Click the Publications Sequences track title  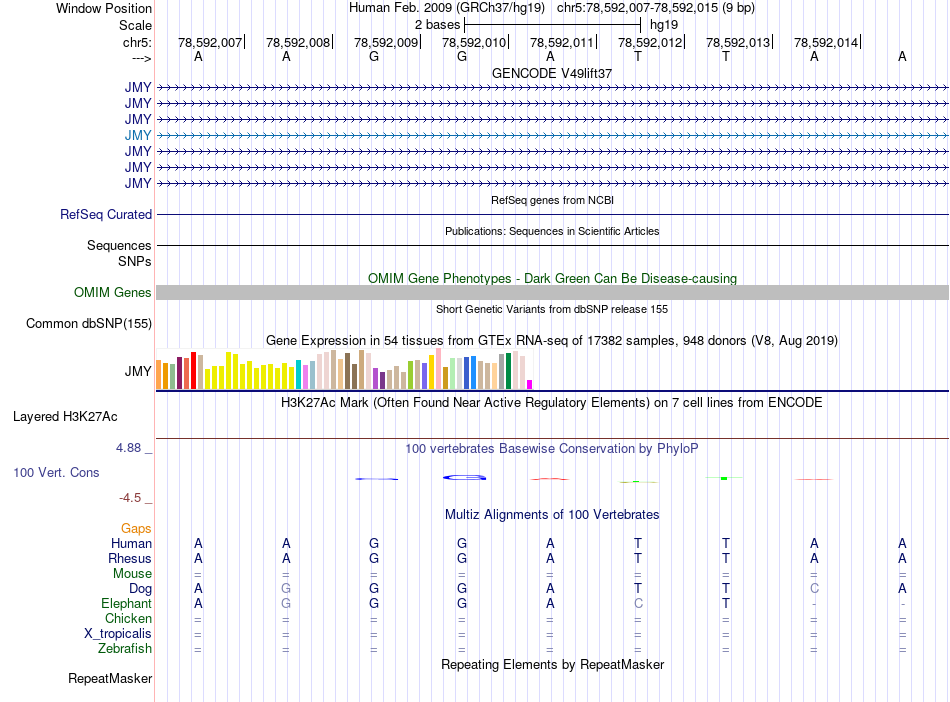pyautogui.click(x=552, y=231)
